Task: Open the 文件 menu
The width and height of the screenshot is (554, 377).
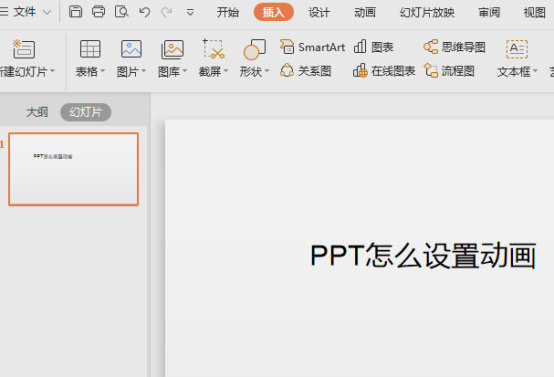Action: click(x=24, y=12)
